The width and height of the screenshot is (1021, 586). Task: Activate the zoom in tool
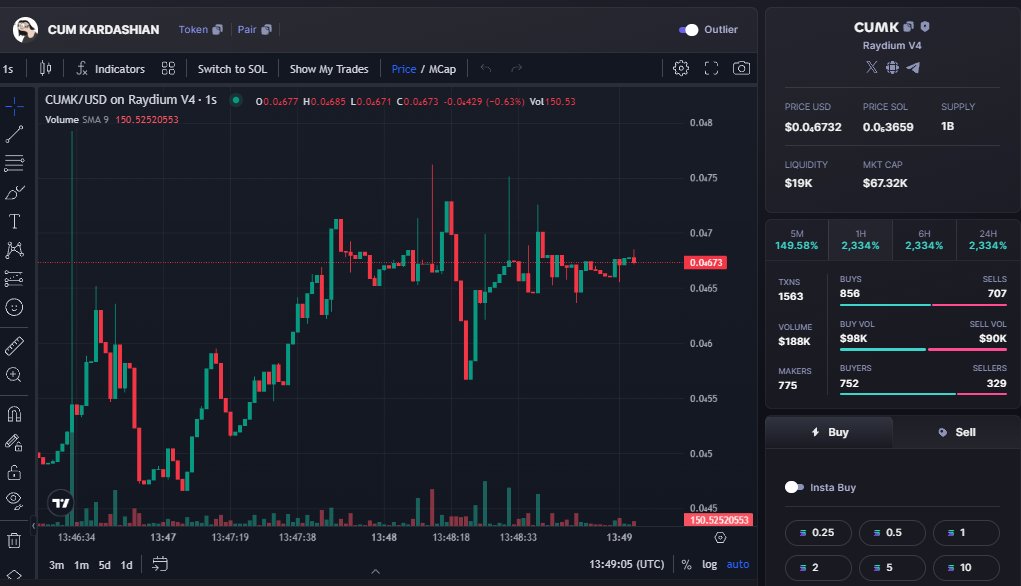pyautogui.click(x=14, y=375)
